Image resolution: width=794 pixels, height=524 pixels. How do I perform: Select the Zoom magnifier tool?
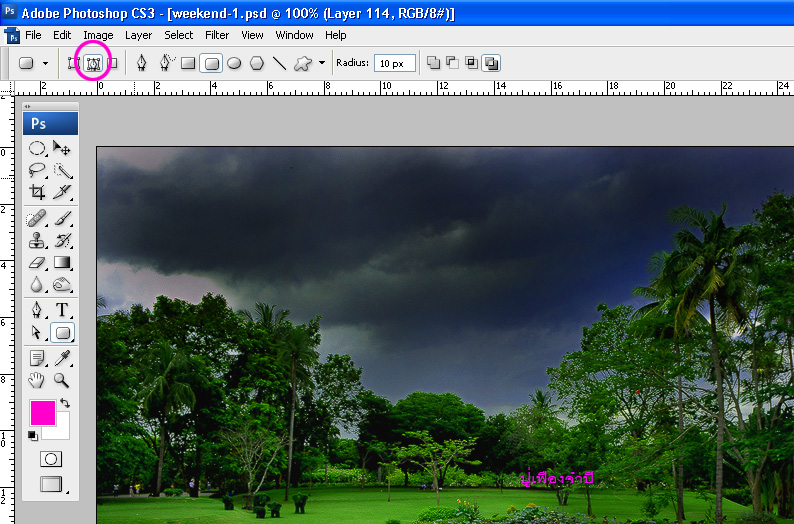coord(62,379)
